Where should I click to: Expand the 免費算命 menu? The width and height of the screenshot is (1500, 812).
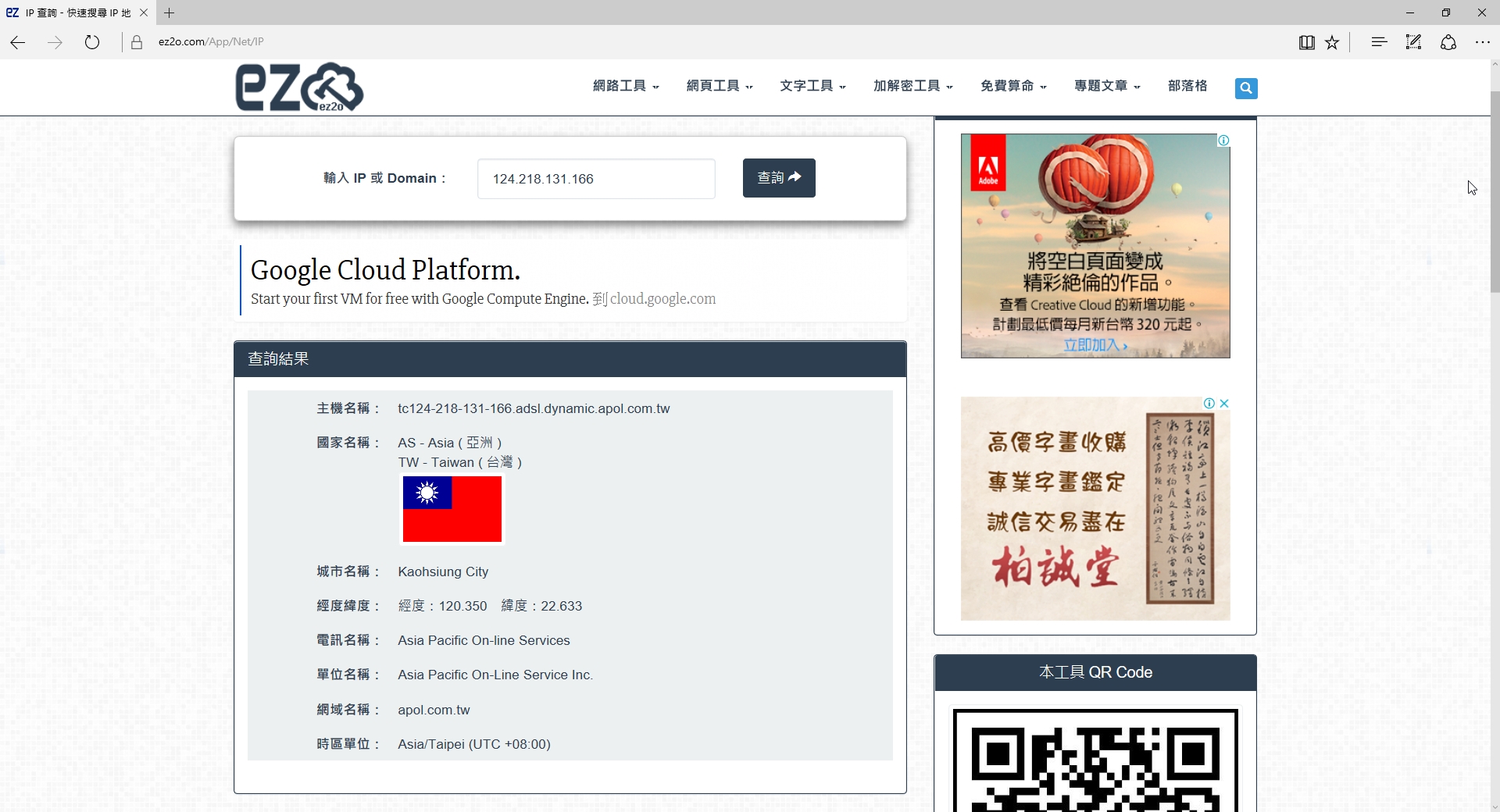pyautogui.click(x=1013, y=86)
